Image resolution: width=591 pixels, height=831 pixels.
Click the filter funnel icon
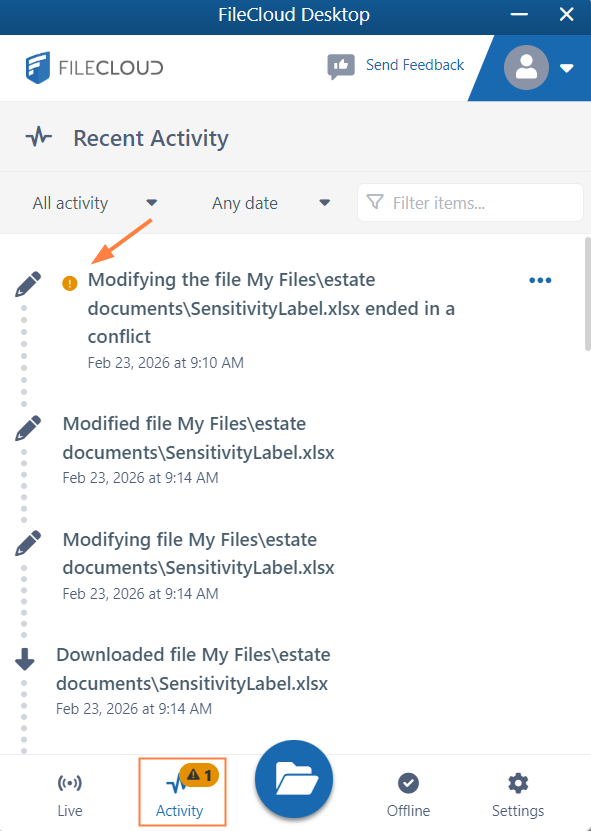pos(375,202)
